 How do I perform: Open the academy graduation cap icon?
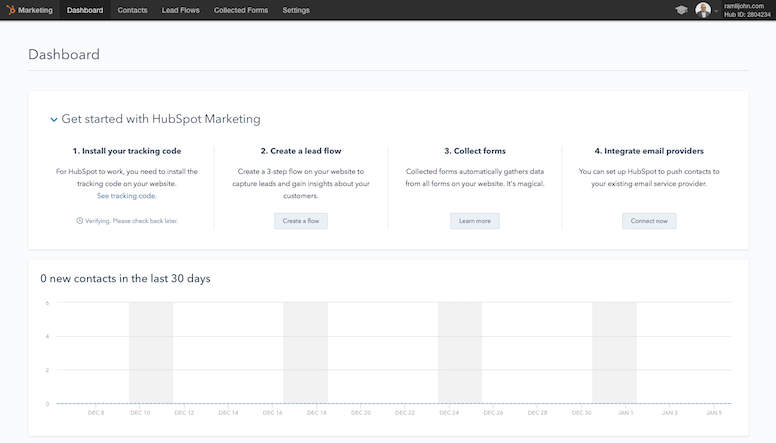pyautogui.click(x=681, y=10)
